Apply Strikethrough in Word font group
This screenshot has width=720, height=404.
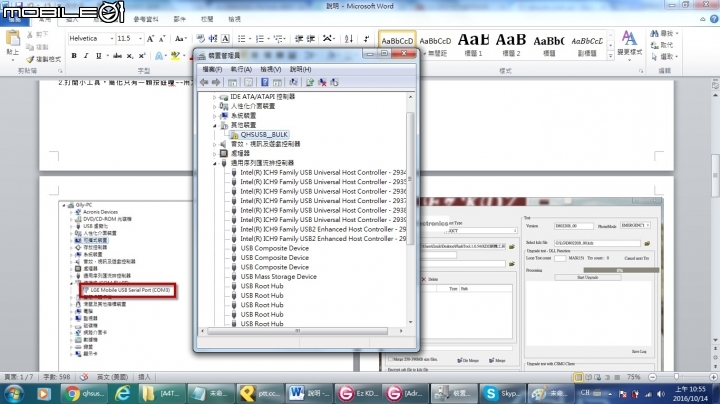[118, 56]
